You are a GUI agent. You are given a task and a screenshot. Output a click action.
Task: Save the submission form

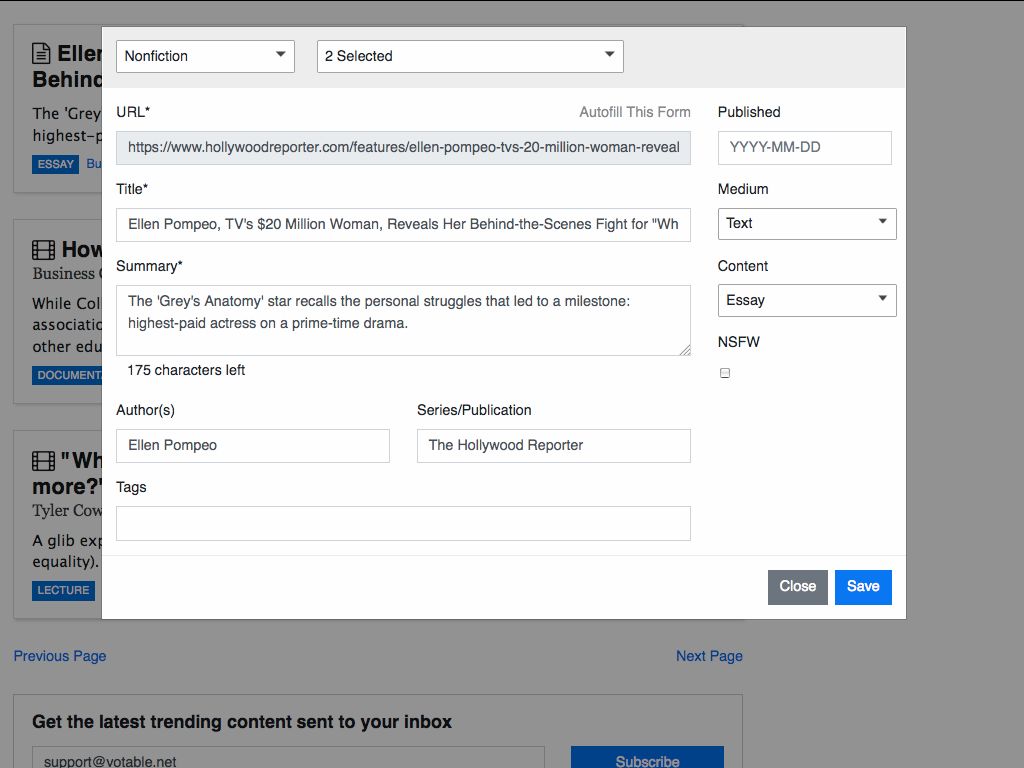(x=862, y=587)
